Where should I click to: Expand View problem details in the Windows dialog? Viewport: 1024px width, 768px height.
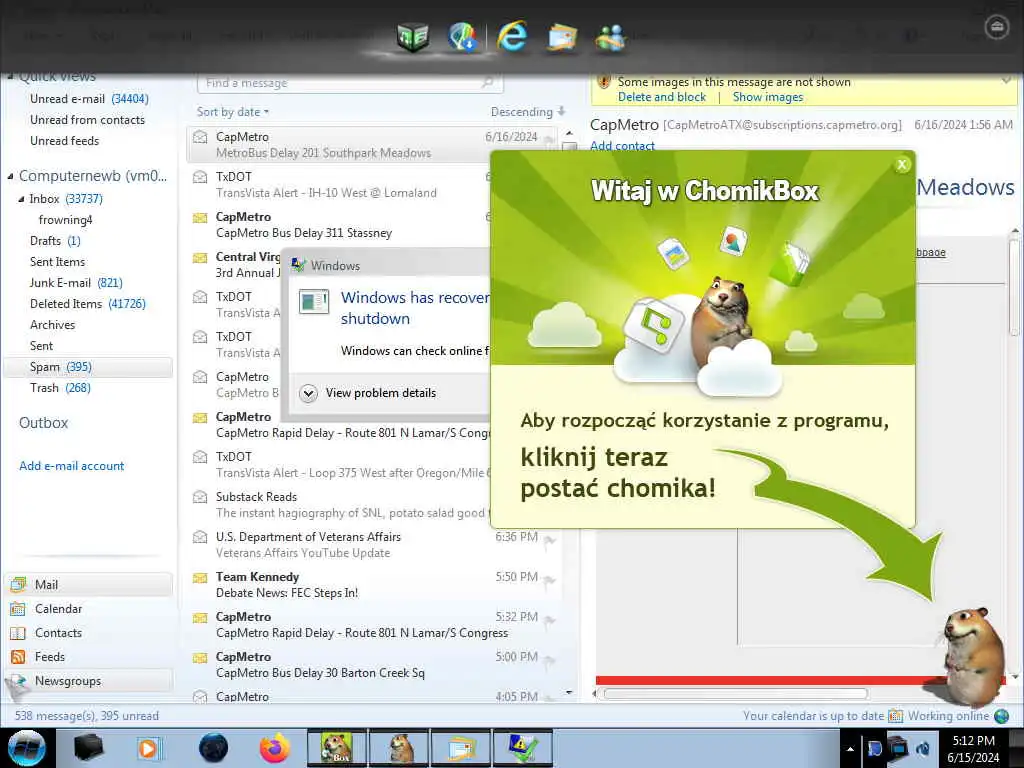coord(308,393)
